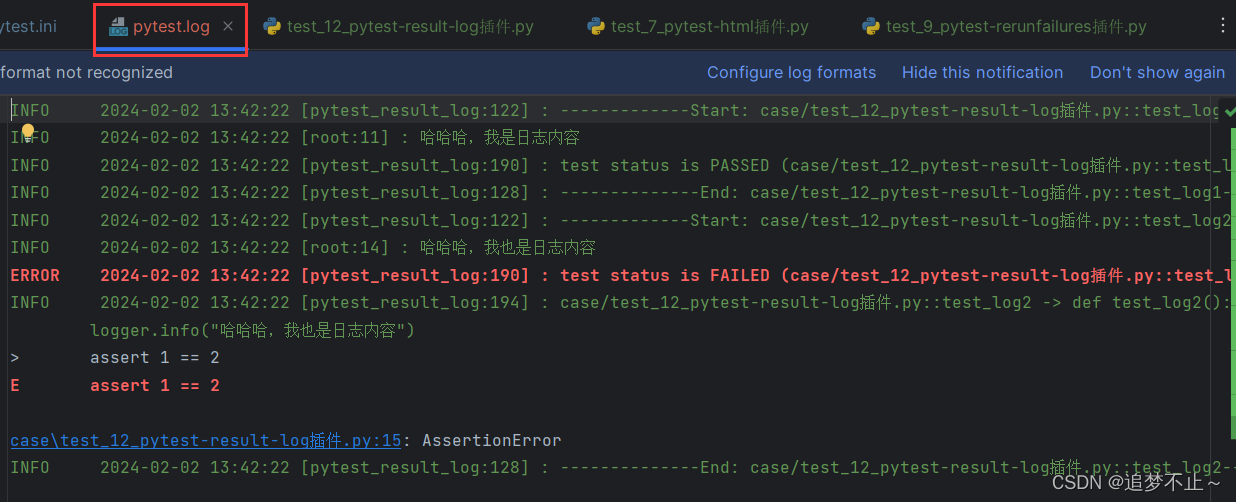
Task: Click Python icon on test_7 tab
Action: click(596, 27)
